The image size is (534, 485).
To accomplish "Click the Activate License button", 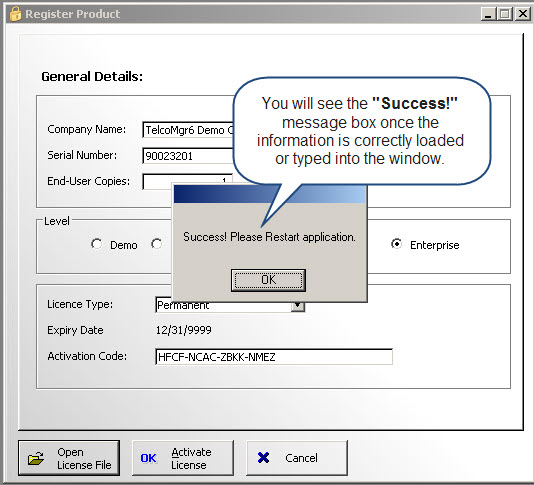I will [183, 458].
